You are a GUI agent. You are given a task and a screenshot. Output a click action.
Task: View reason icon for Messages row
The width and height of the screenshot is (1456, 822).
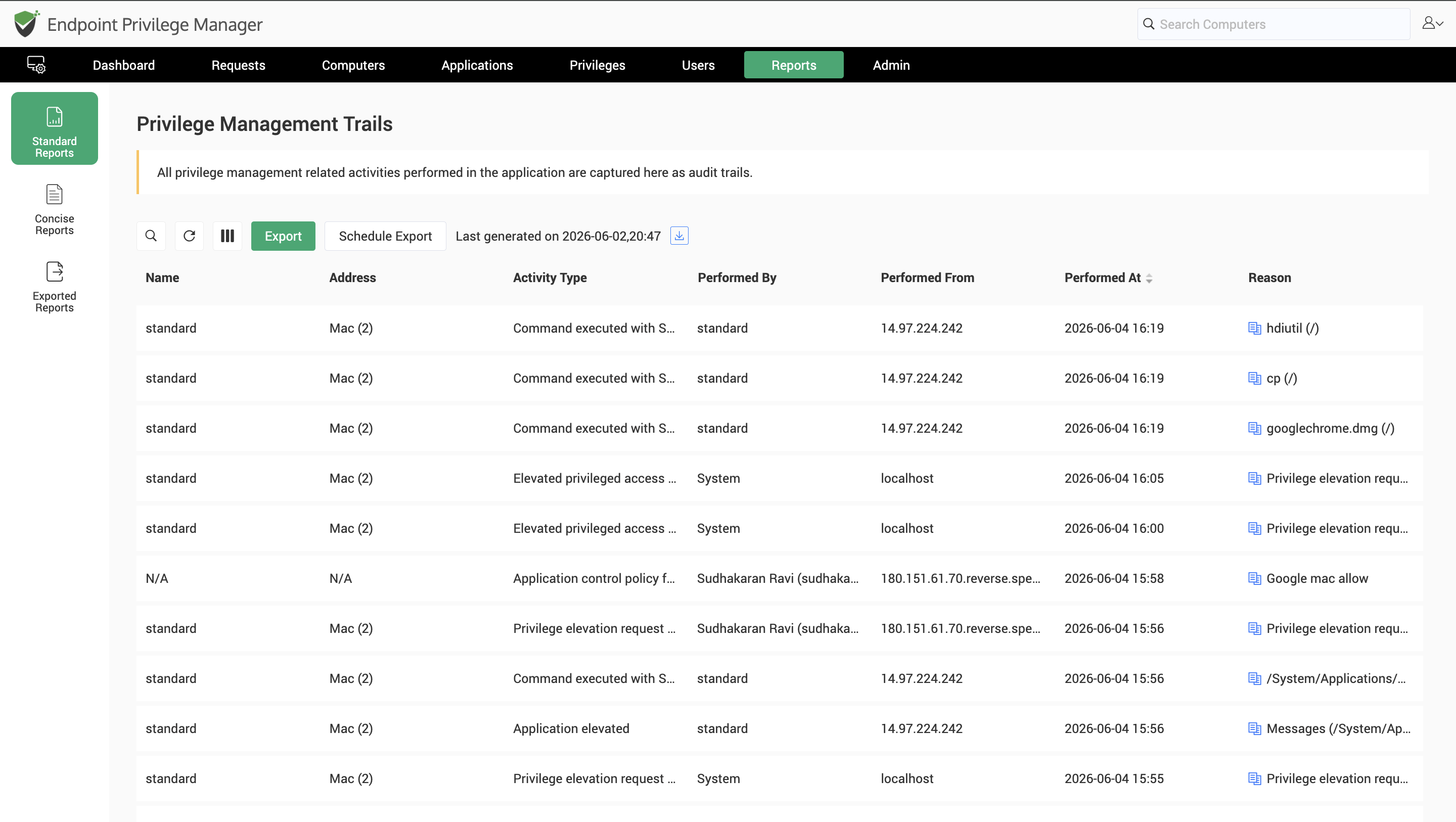coord(1254,728)
